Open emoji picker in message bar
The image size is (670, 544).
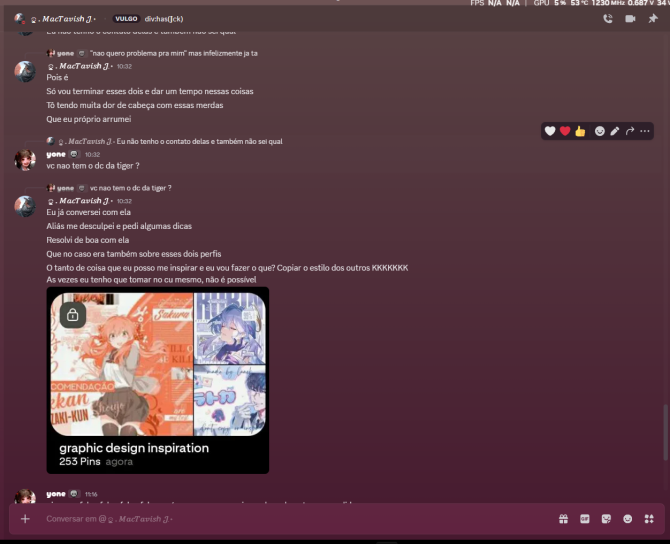[627, 519]
